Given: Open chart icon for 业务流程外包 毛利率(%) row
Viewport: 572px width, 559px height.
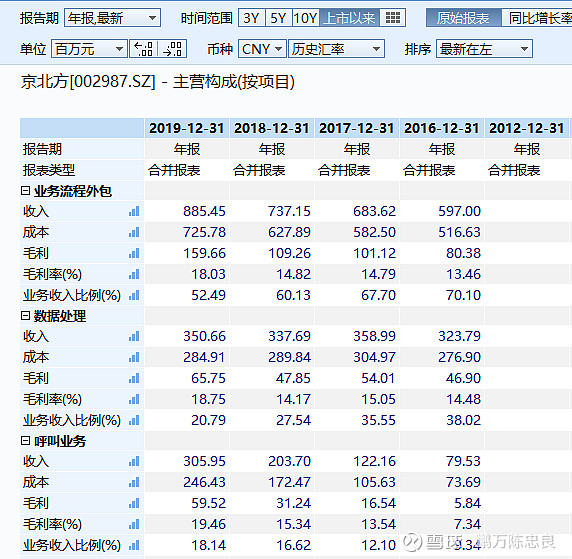Looking at the screenshot, I should coord(134,274).
